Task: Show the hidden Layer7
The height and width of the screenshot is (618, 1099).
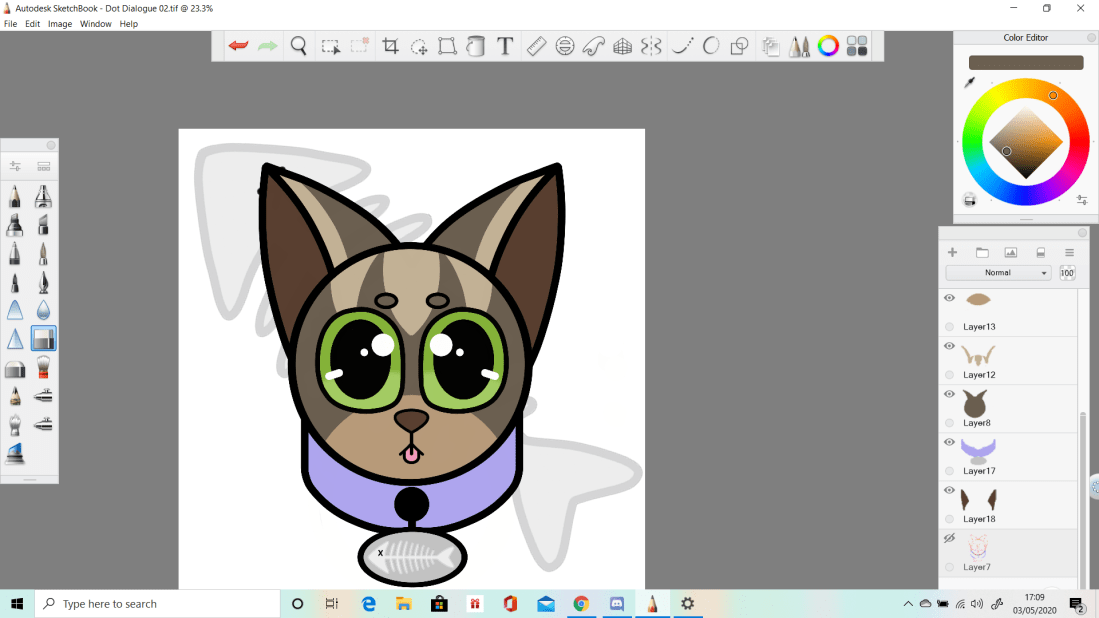Action: (950, 538)
